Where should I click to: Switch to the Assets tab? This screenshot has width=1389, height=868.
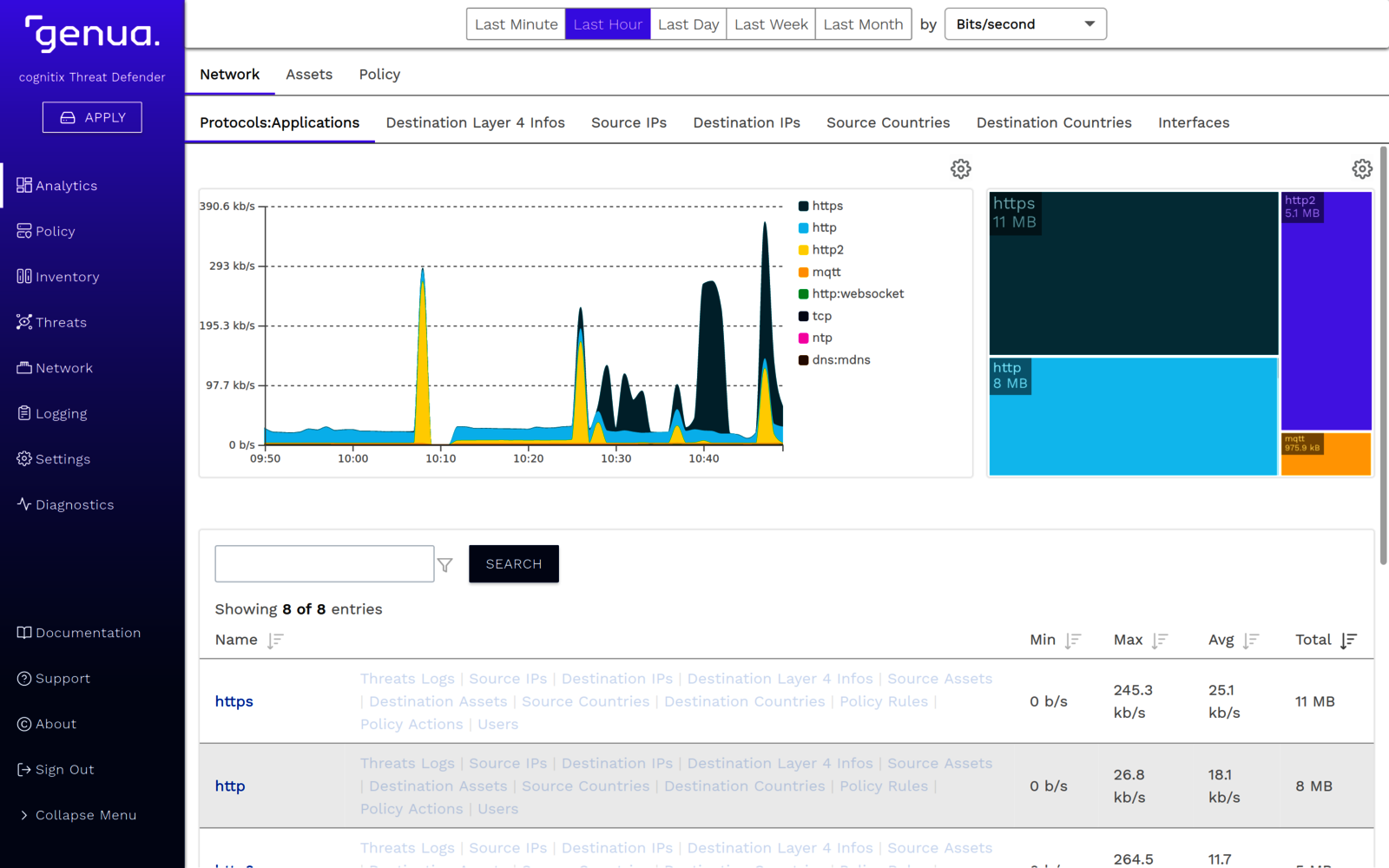309,75
